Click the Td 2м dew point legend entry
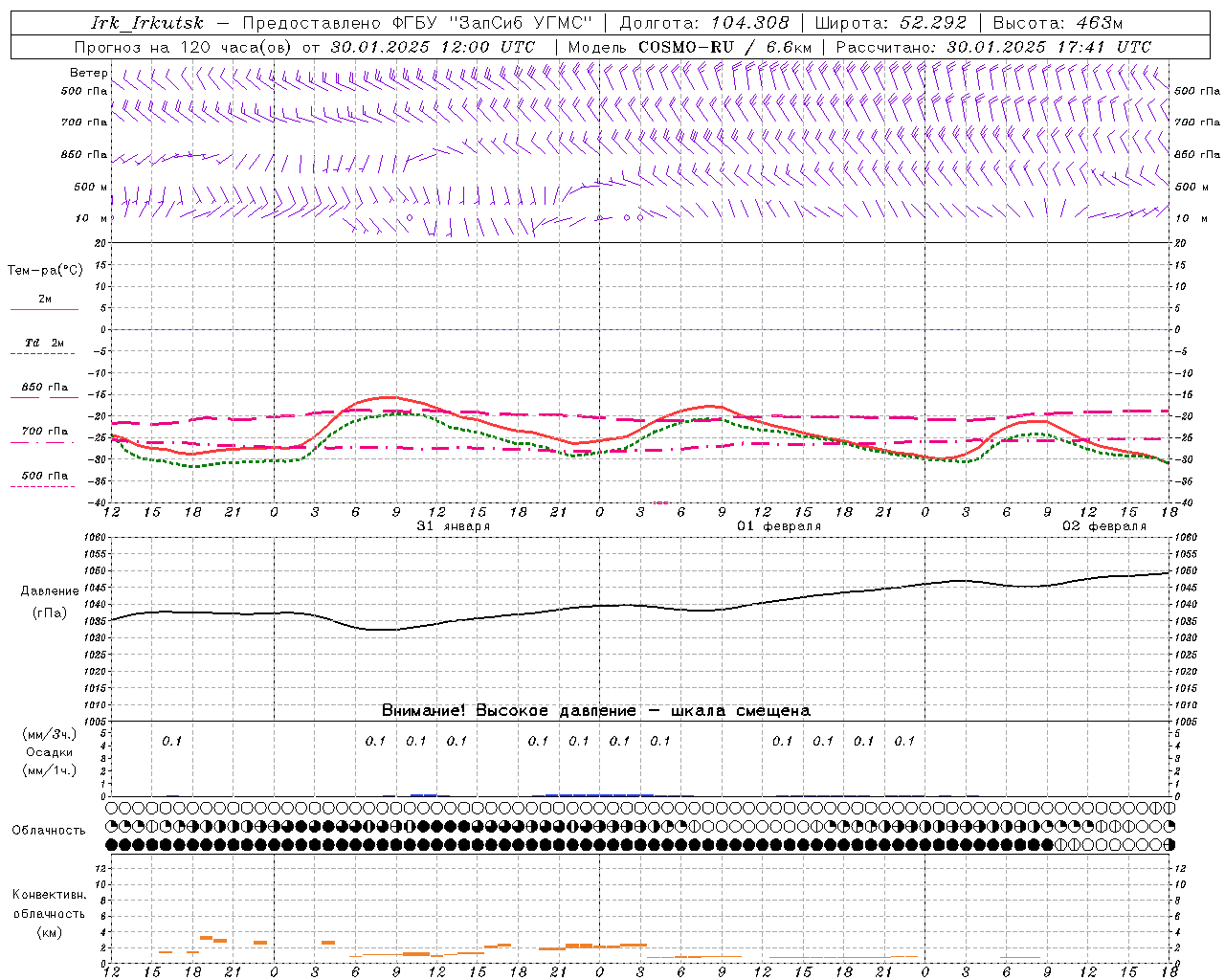This screenshot has height=980, width=1225. tap(45, 343)
